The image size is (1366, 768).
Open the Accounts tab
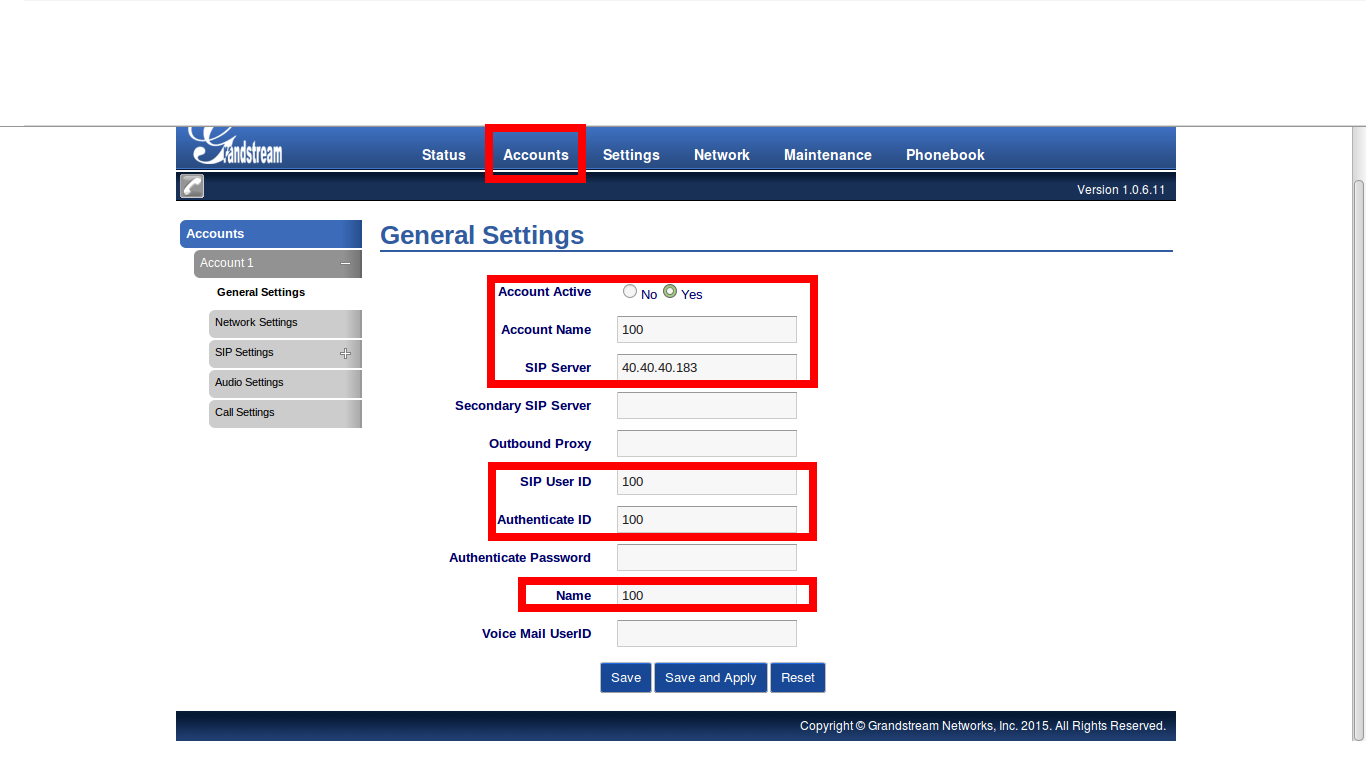click(x=536, y=155)
